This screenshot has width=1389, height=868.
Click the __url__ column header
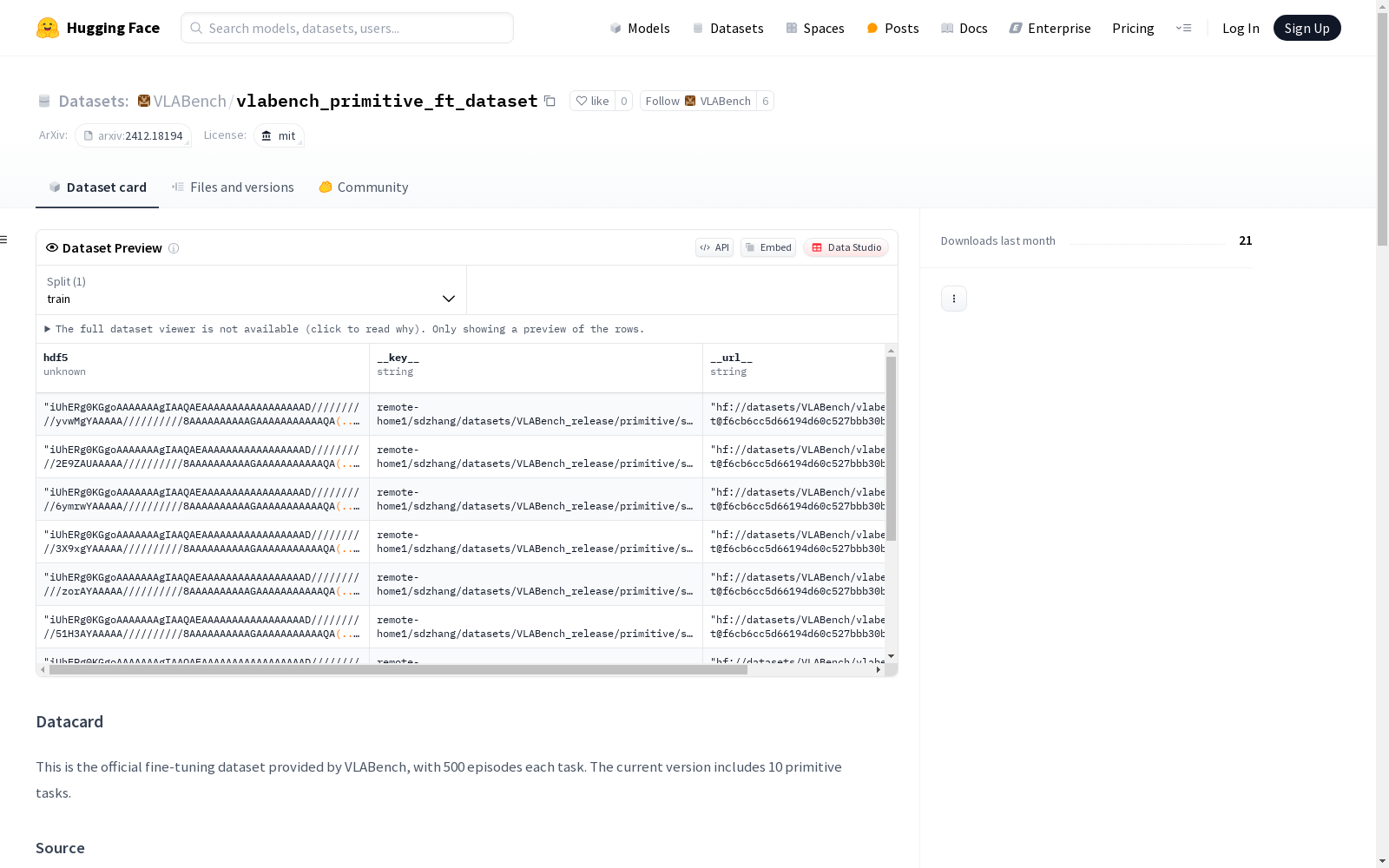pyautogui.click(x=794, y=368)
